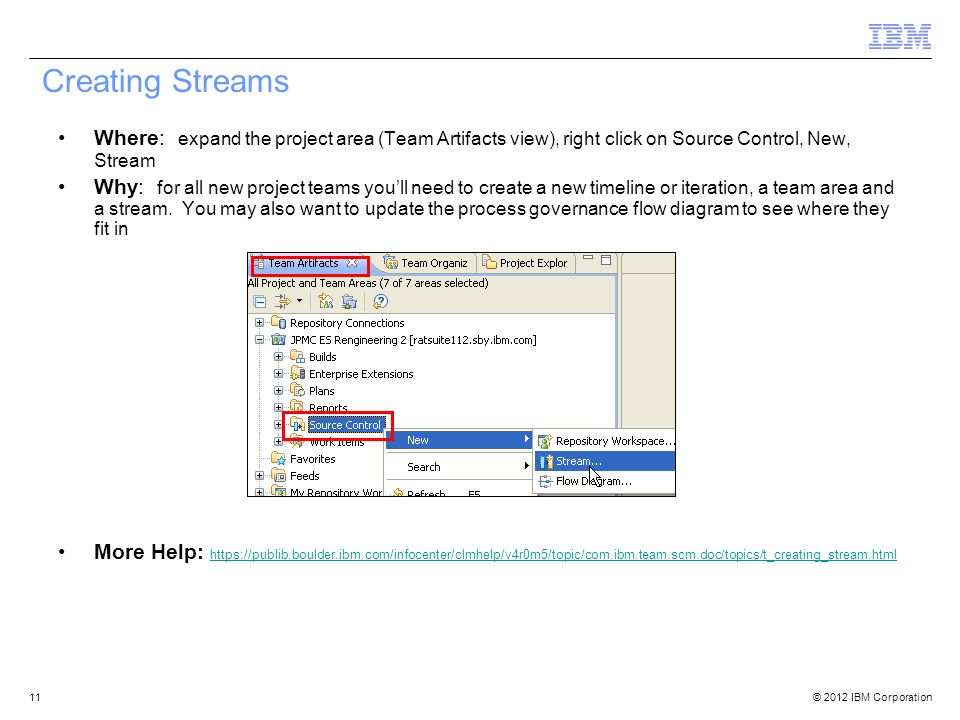960x720 pixels.
Task: Select the Source Control tree label
Action: (345, 425)
